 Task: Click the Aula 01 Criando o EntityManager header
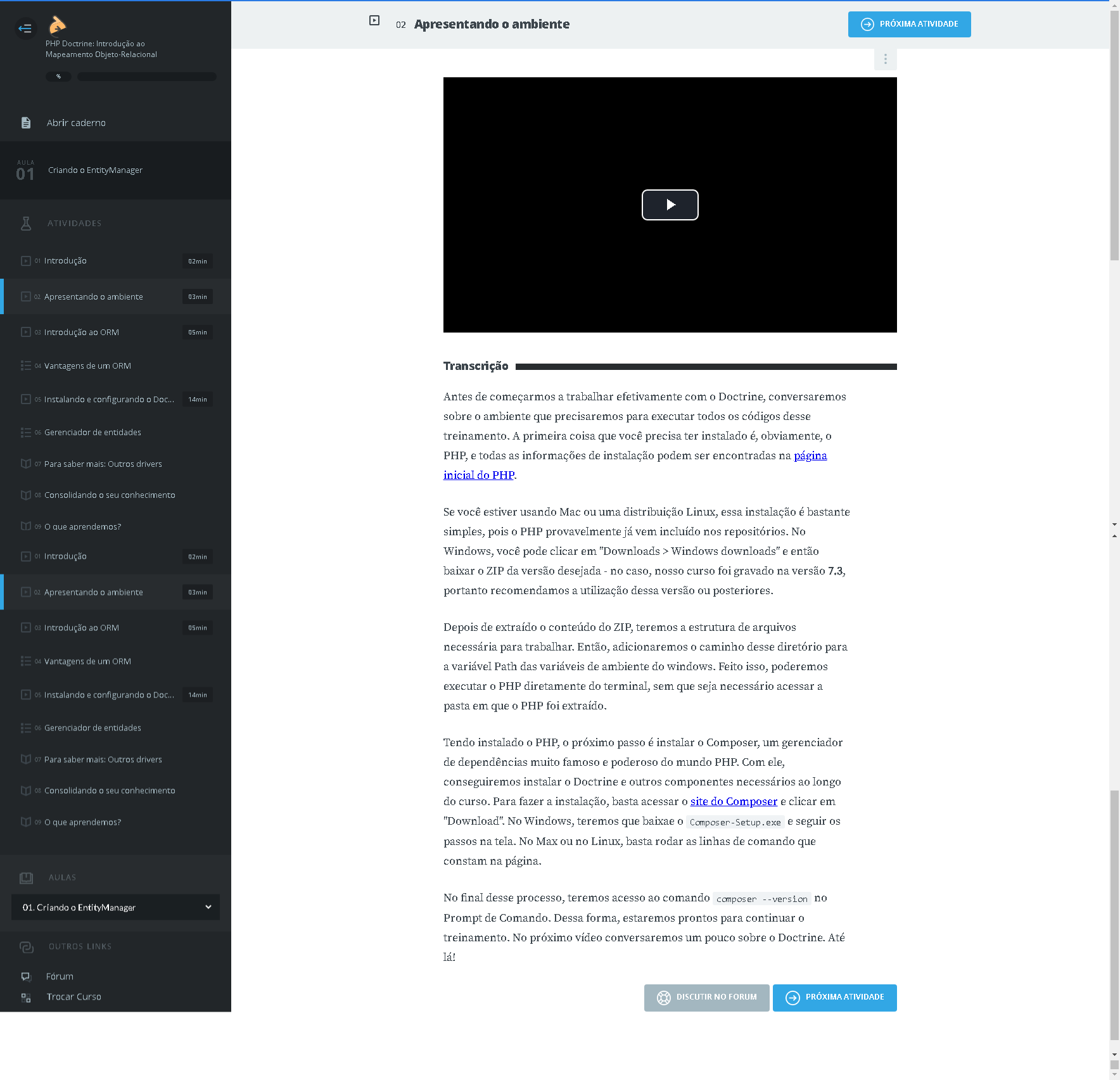pyautogui.click(x=95, y=170)
